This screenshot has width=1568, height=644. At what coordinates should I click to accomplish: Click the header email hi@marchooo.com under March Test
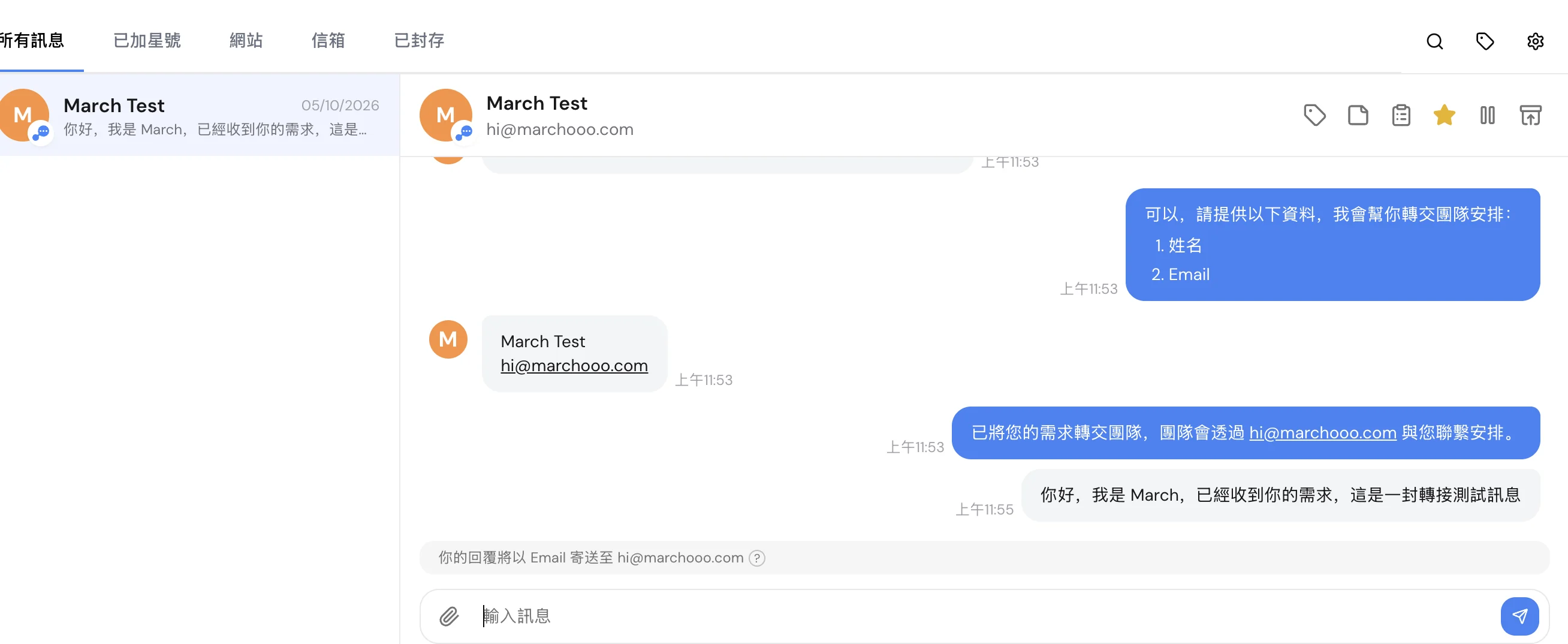click(x=560, y=129)
